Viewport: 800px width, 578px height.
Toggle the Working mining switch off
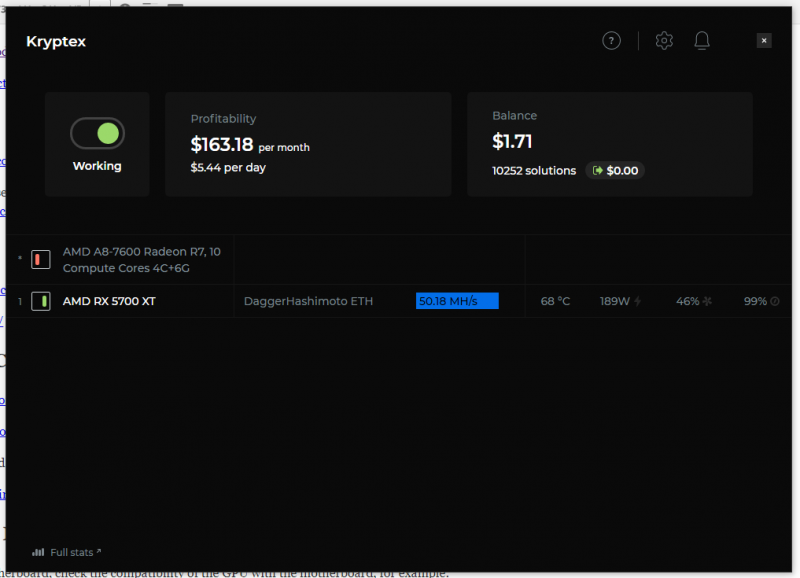pyautogui.click(x=97, y=133)
